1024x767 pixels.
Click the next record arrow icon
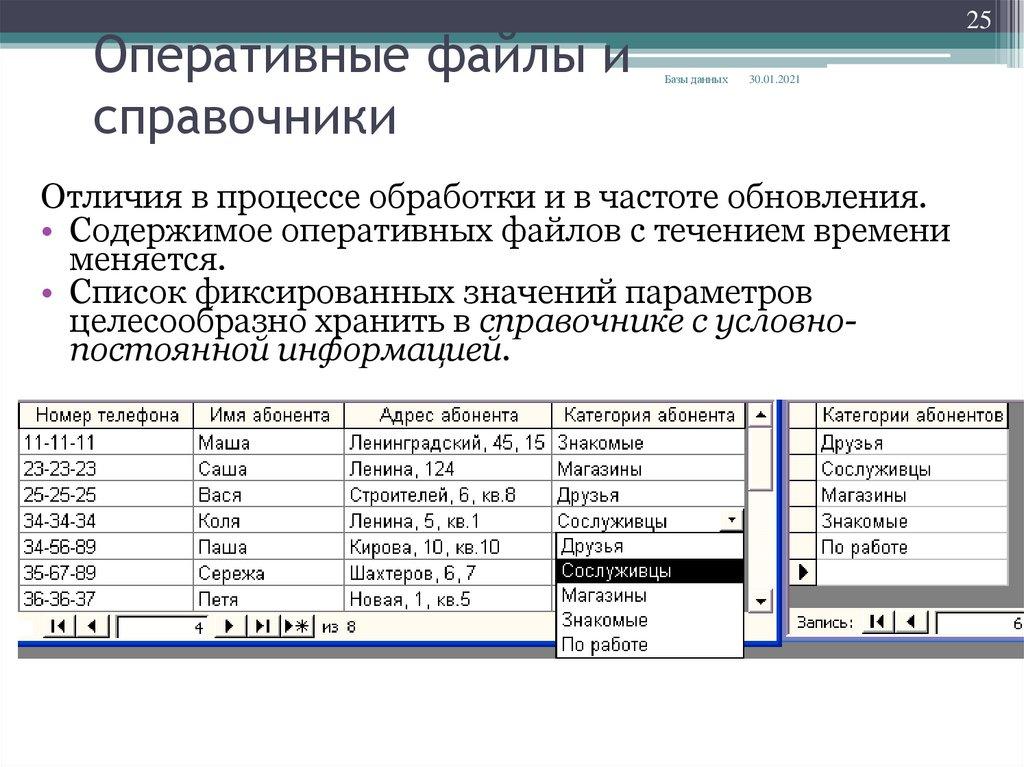[229, 624]
